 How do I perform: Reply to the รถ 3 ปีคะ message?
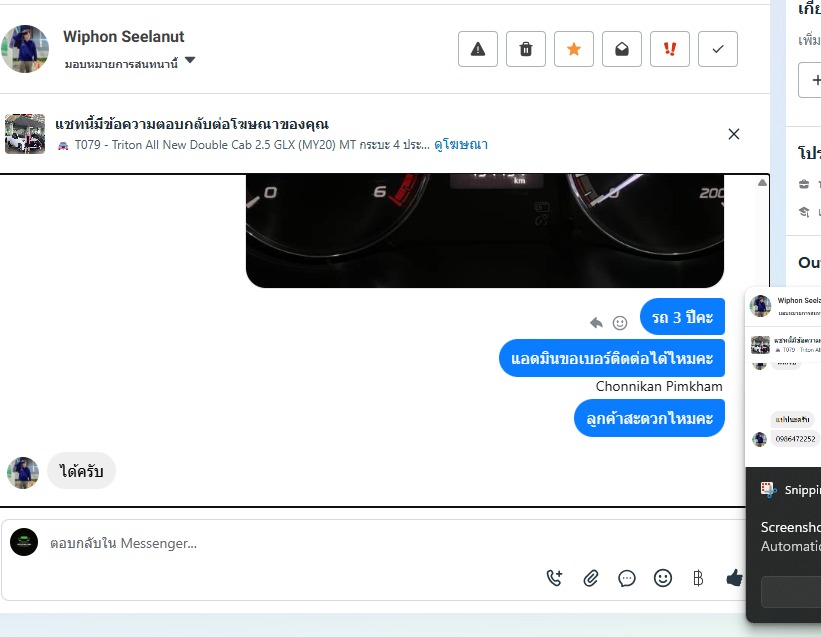(x=596, y=322)
